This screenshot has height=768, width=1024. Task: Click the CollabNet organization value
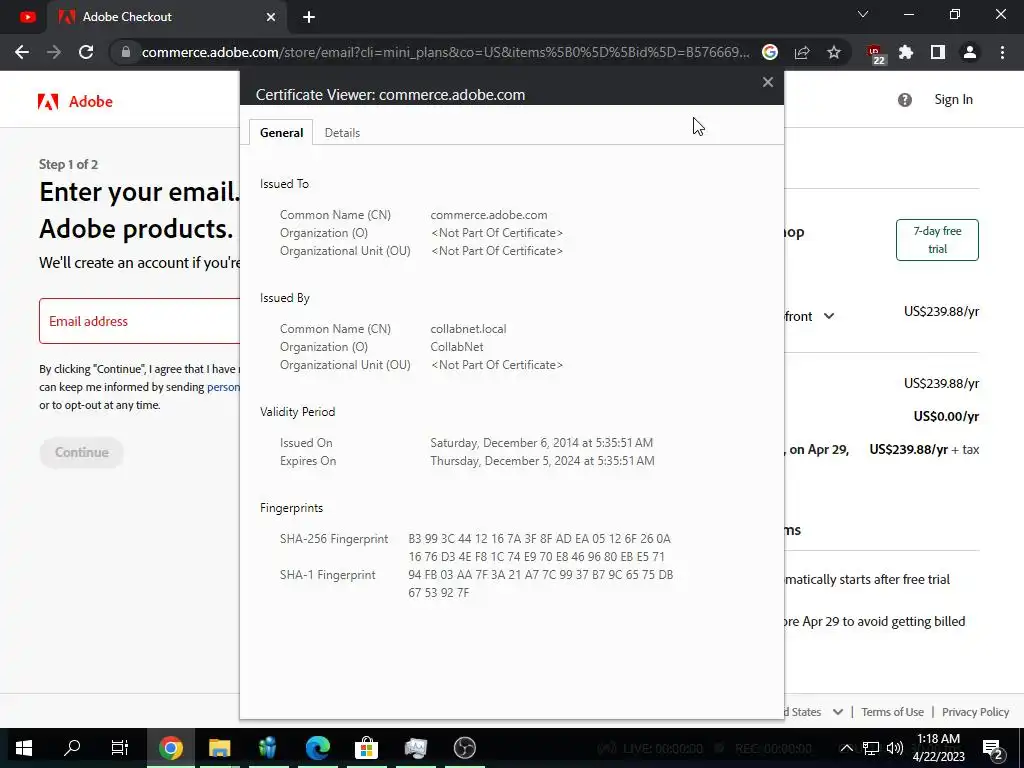(x=457, y=347)
